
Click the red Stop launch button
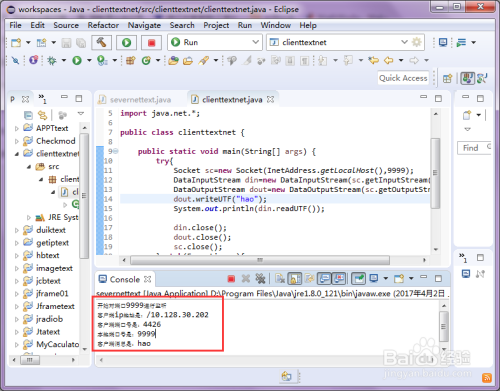click(x=151, y=42)
